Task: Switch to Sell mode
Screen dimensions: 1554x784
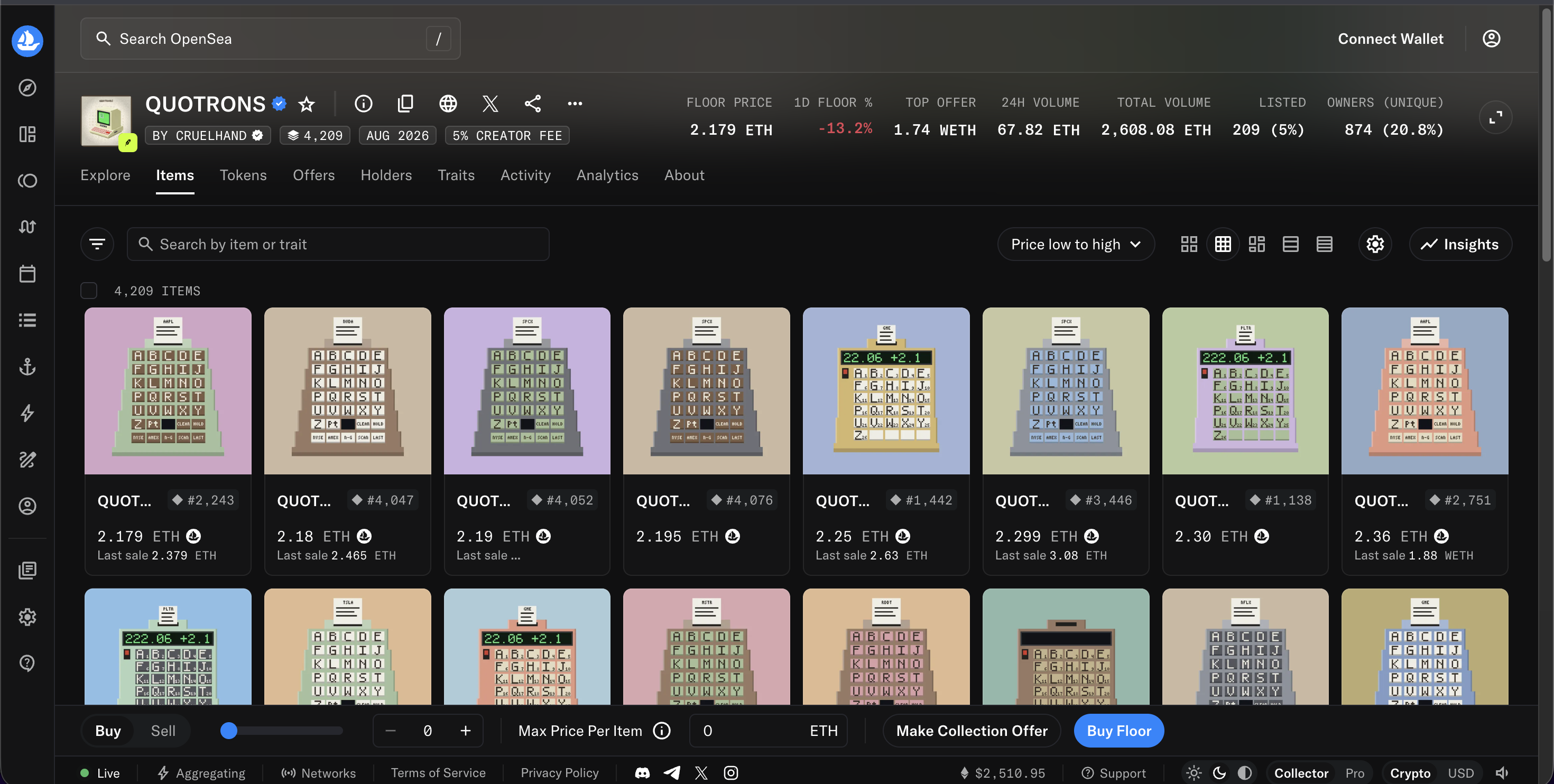Action: tap(163, 730)
